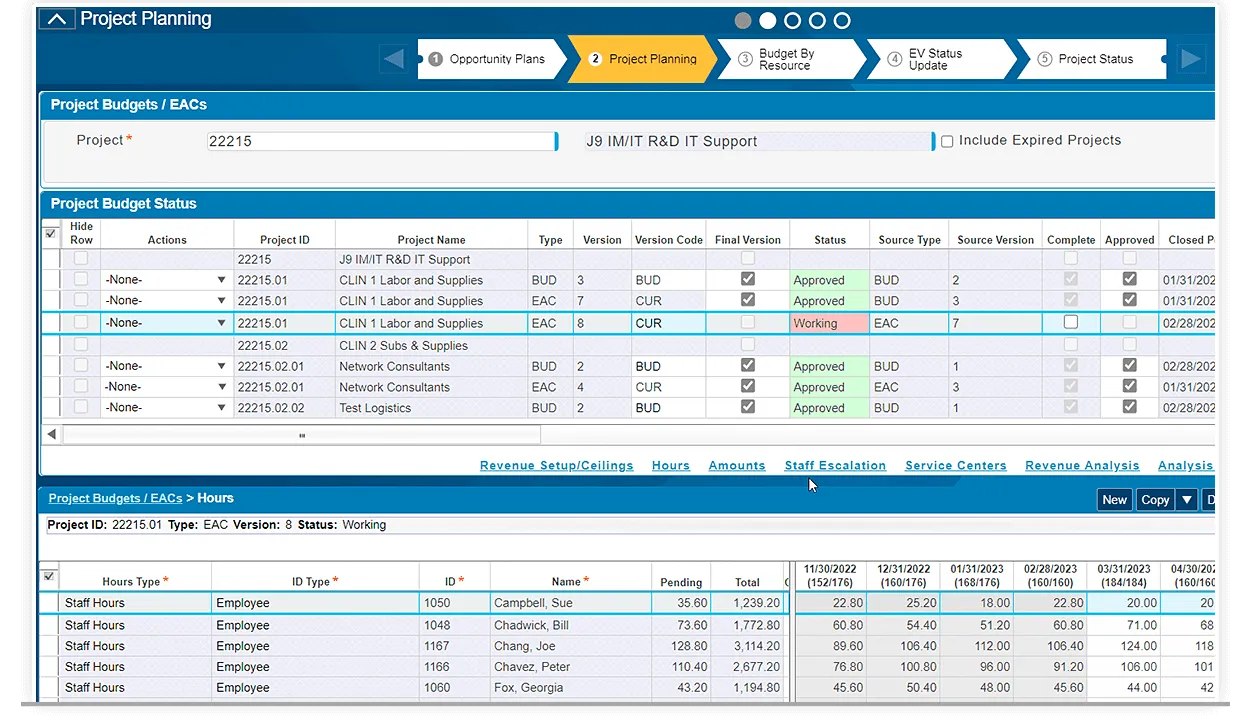Image resolution: width=1251 pixels, height=726 pixels.
Task: Open the Copy button dropdown arrow
Action: [1187, 500]
